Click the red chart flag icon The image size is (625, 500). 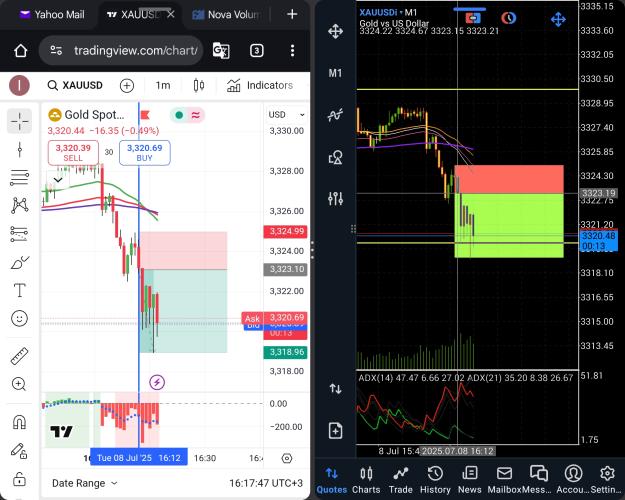tap(145, 115)
